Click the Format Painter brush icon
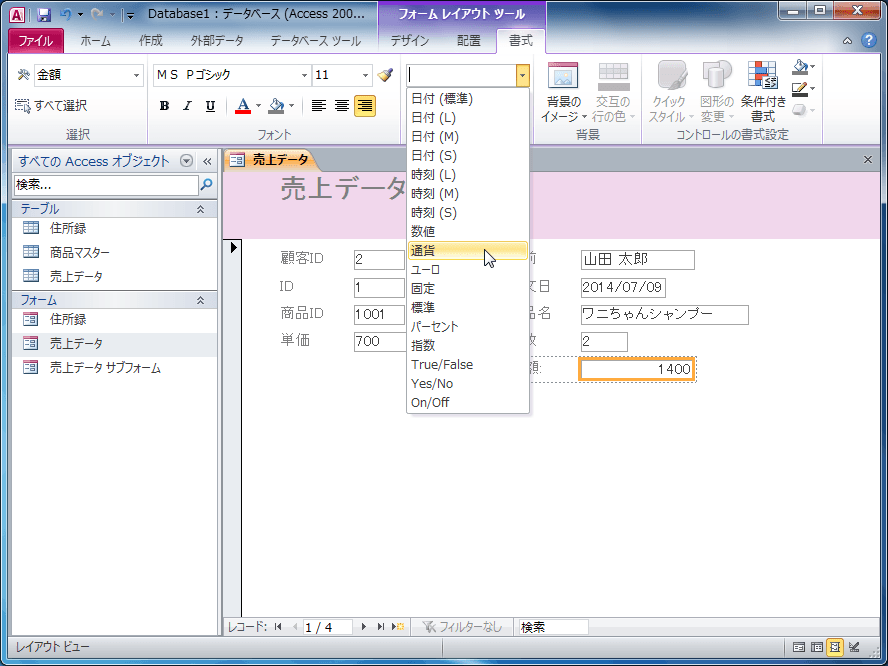 386,75
